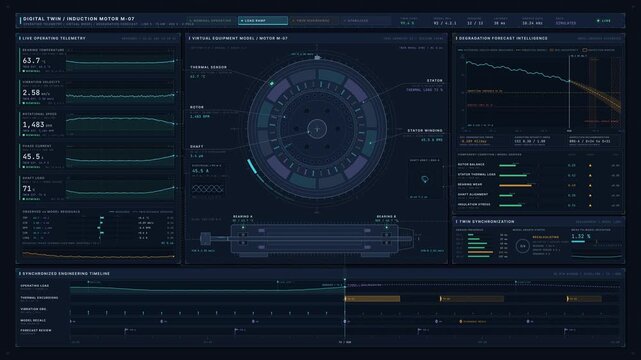Click the Bearing Temperature trend chart
This screenshot has width=641, height=360.
point(120,61)
